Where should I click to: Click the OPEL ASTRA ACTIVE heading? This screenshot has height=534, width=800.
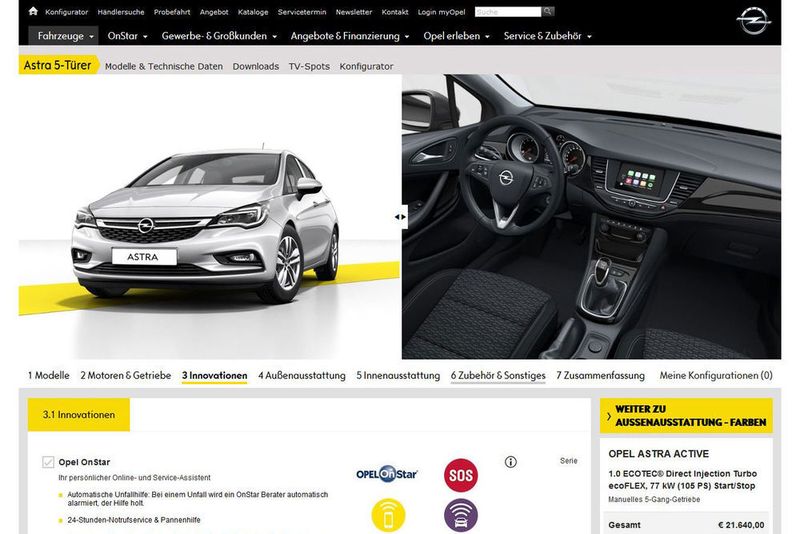click(658, 454)
